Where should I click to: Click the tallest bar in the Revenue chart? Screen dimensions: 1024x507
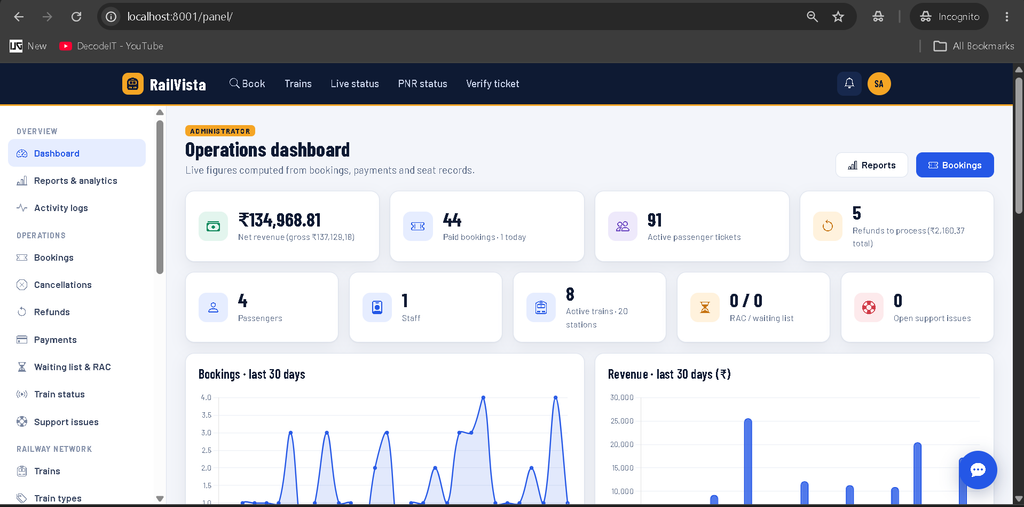[x=748, y=462]
